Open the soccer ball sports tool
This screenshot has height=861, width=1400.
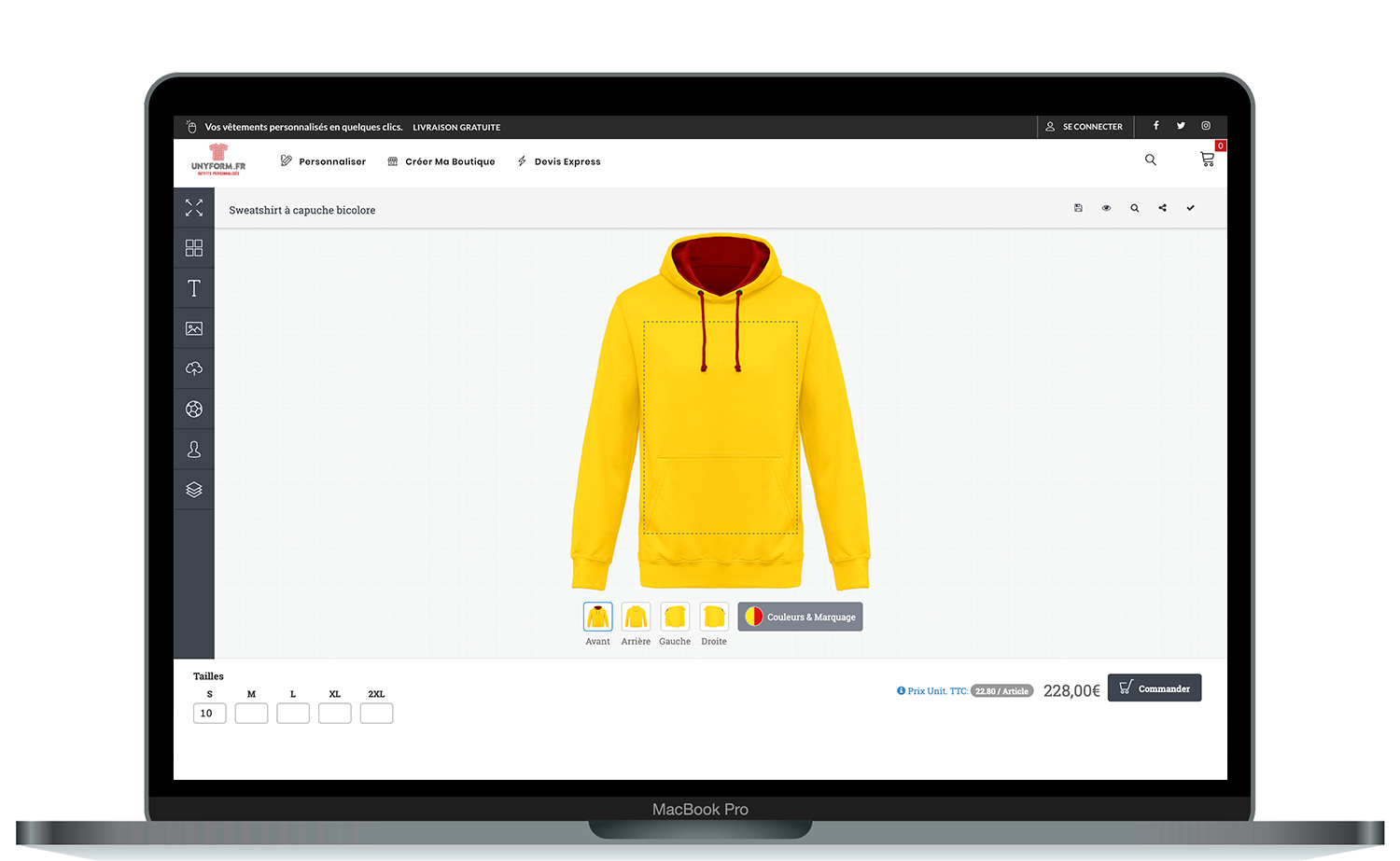[194, 409]
